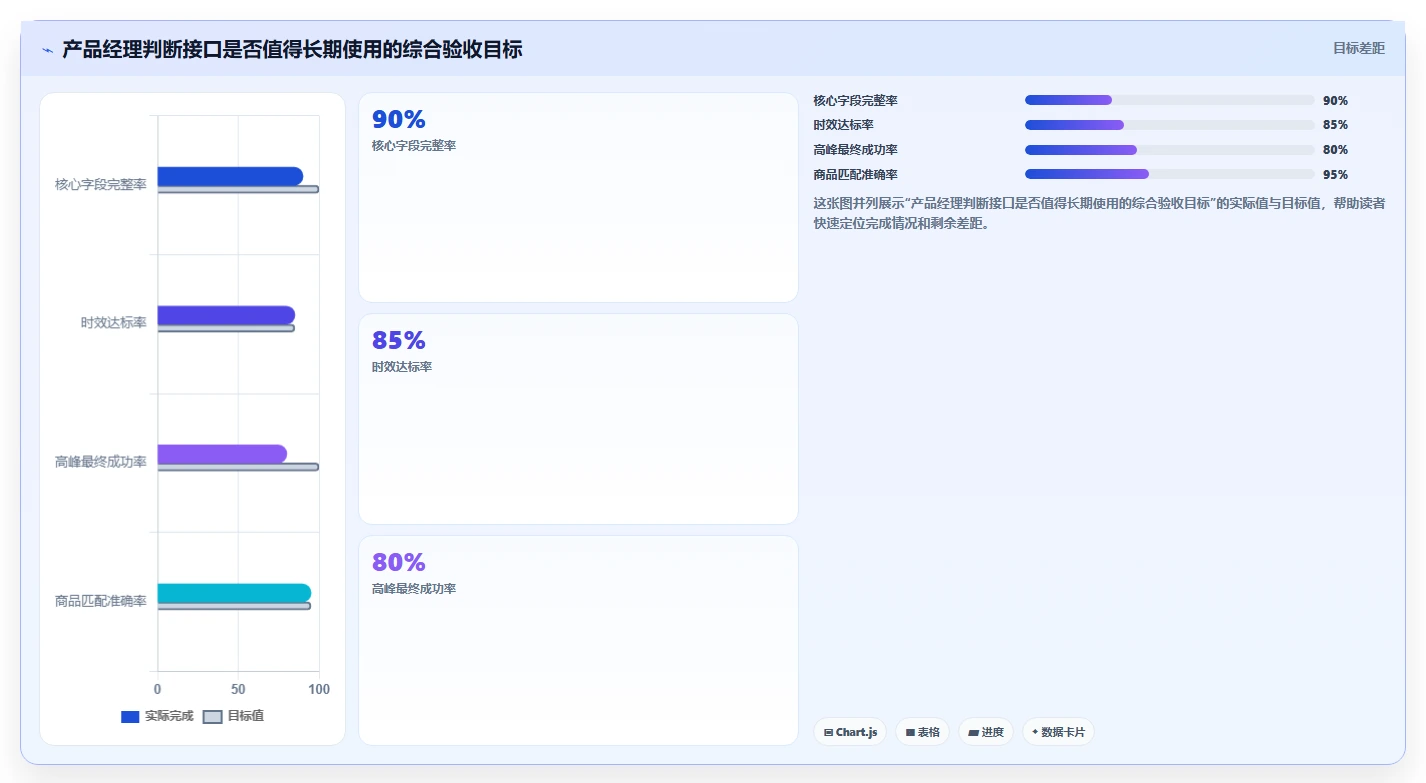Click 商品匹配准确率 label in progress list
The width and height of the screenshot is (1426, 783).
[x=855, y=174]
